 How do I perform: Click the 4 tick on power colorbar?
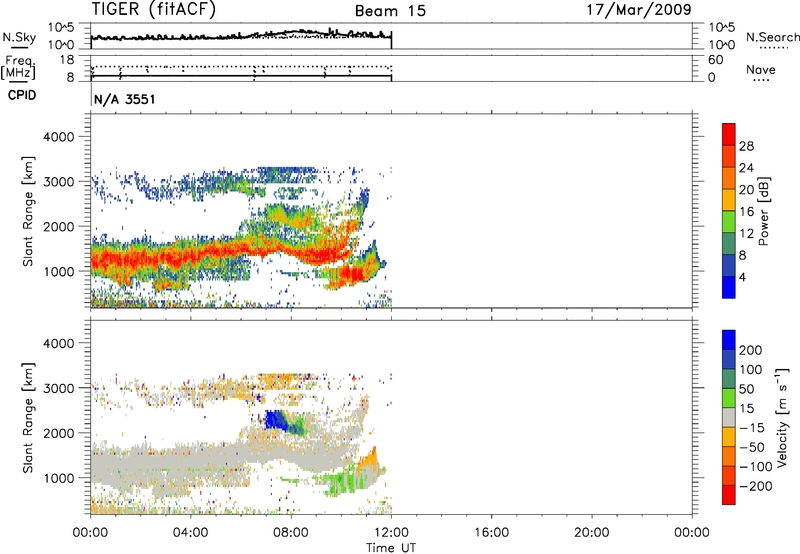click(x=742, y=277)
